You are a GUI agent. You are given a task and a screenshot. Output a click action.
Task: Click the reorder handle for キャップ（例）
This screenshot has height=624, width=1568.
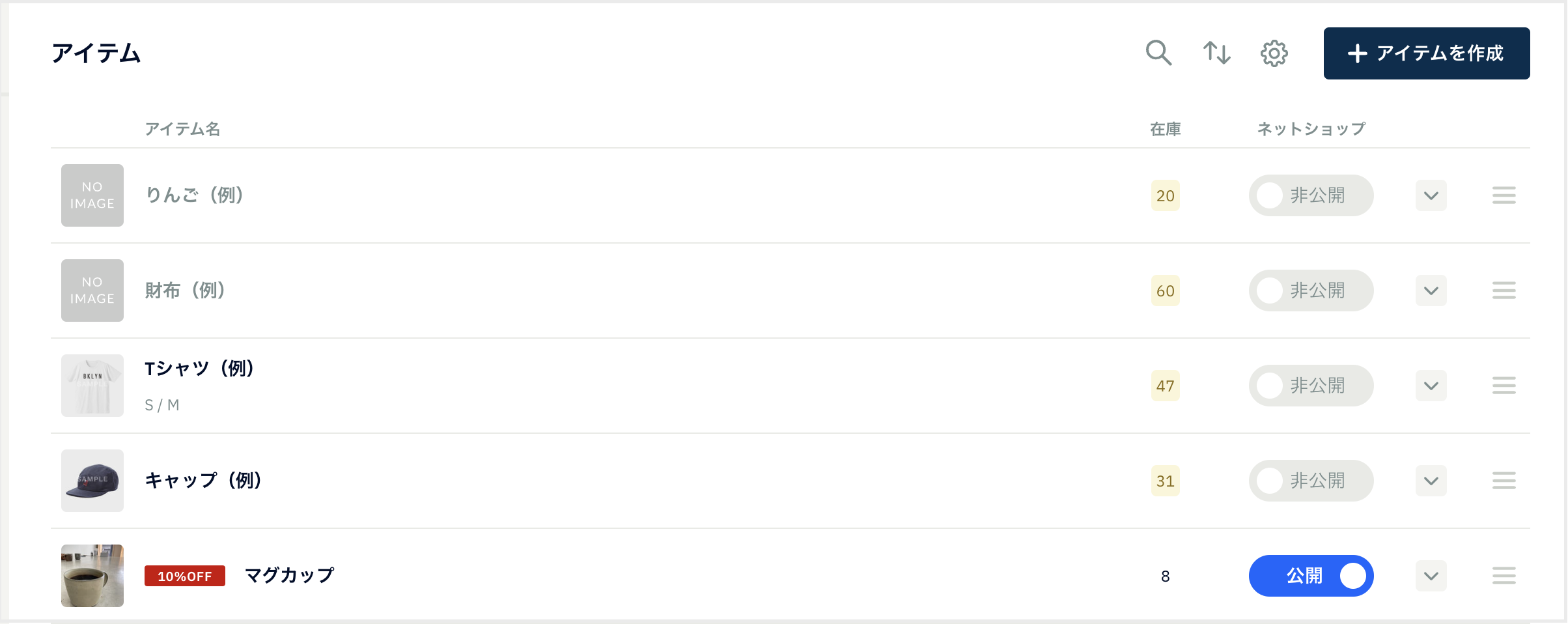(1504, 481)
